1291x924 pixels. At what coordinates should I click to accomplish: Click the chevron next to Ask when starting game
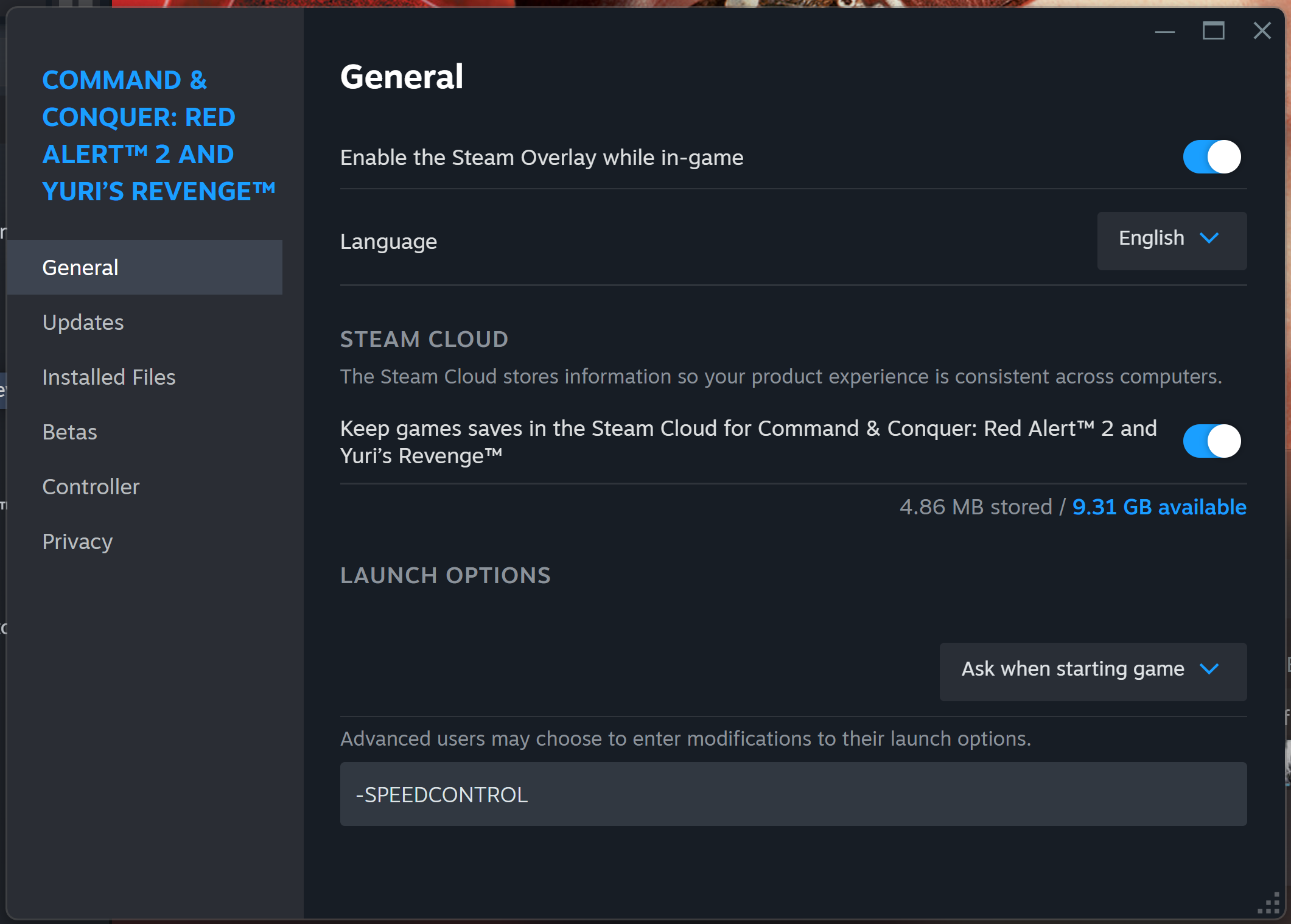(1209, 669)
